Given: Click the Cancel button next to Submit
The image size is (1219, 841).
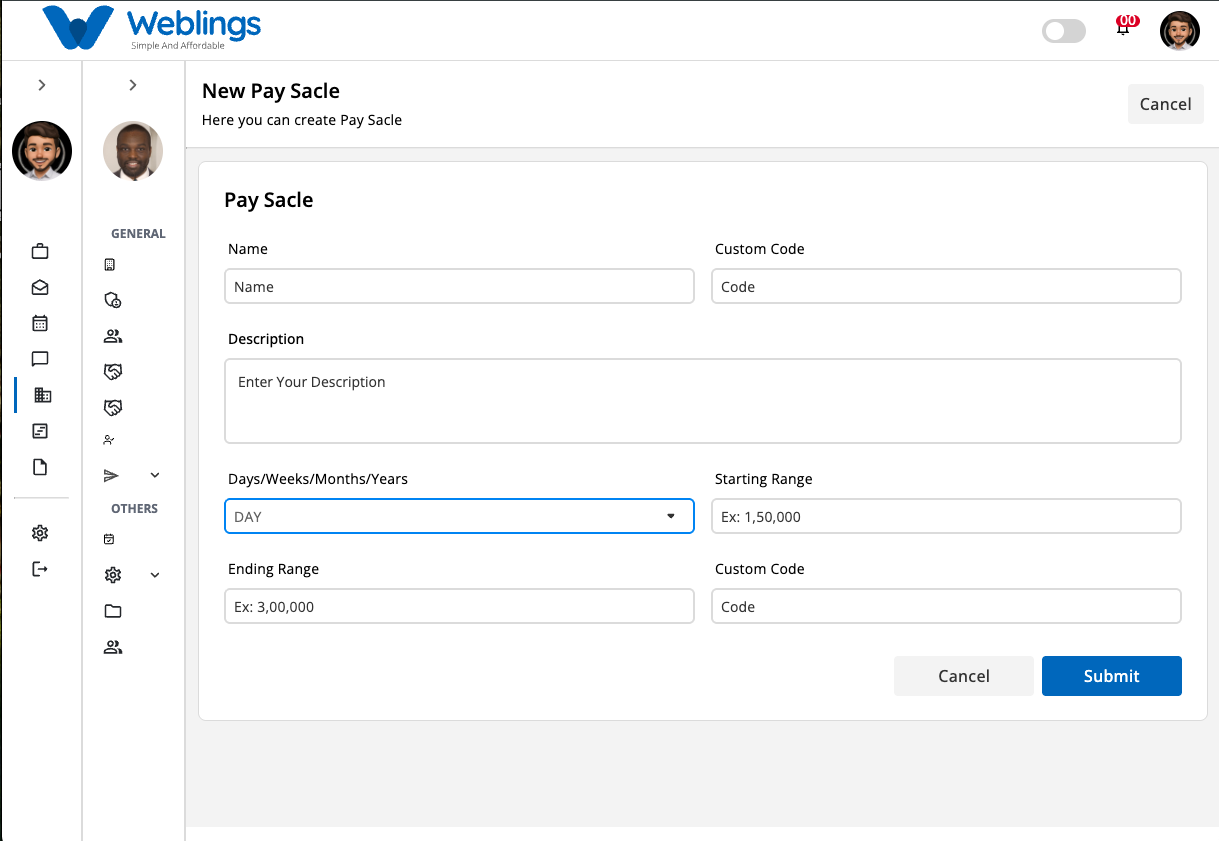Looking at the screenshot, I should point(964,676).
